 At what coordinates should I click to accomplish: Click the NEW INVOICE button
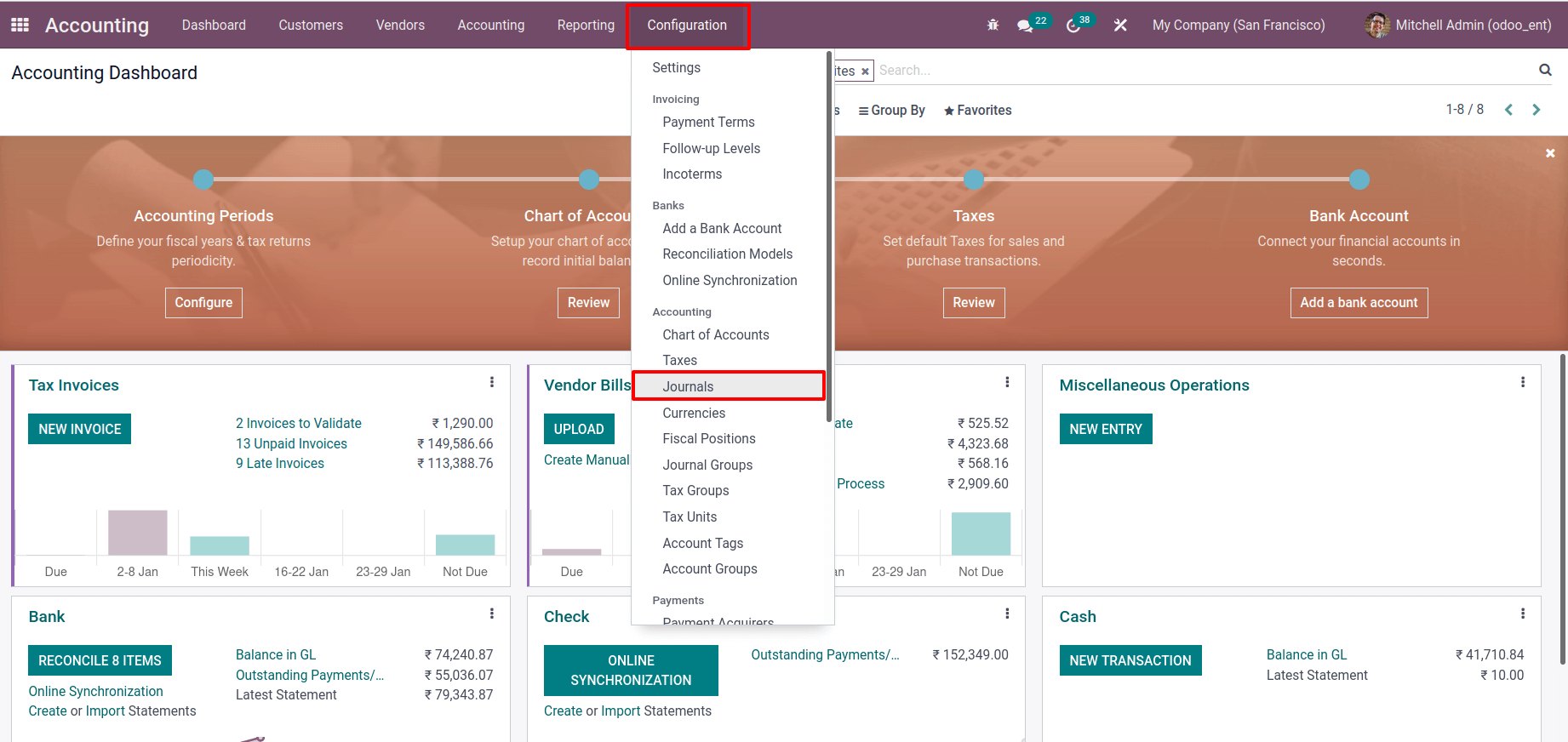[x=80, y=430]
